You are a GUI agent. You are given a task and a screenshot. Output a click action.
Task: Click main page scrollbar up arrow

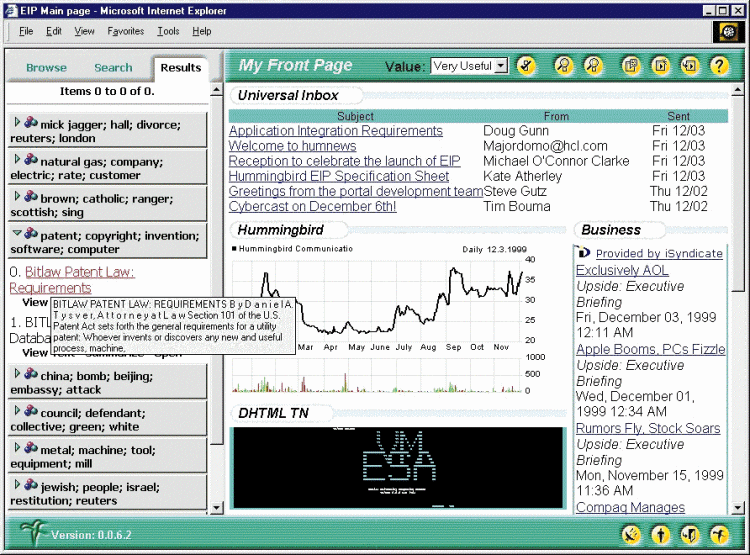coord(738,90)
